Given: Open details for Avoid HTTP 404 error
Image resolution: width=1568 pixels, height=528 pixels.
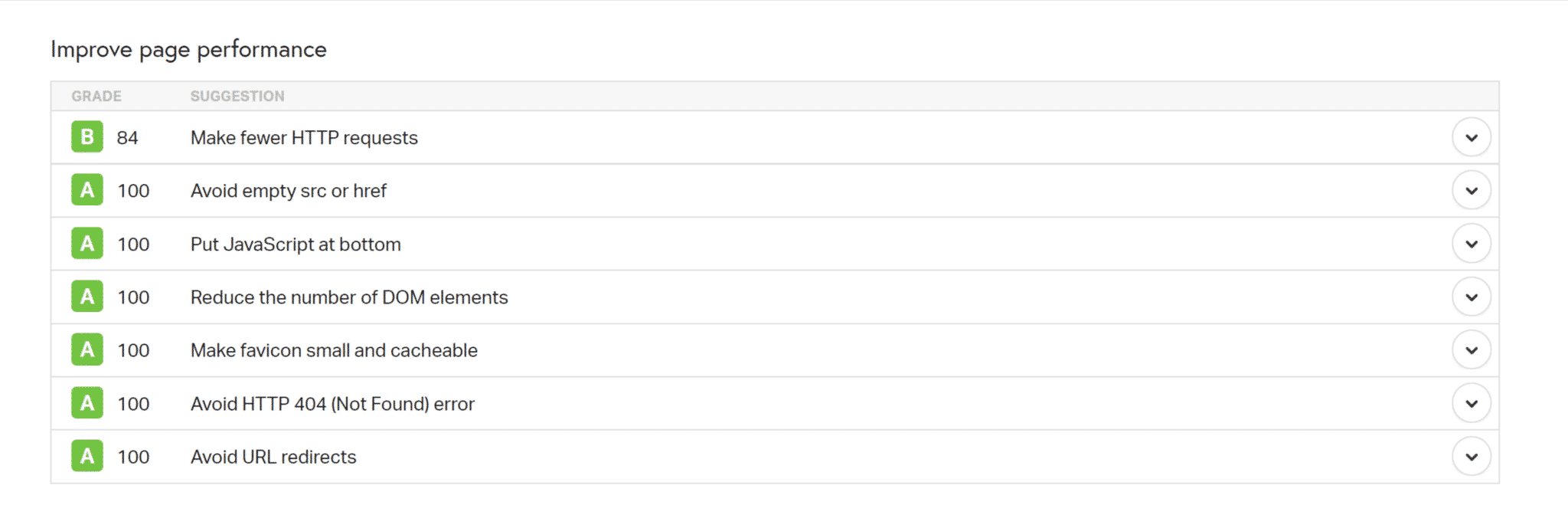Looking at the screenshot, I should point(1472,402).
